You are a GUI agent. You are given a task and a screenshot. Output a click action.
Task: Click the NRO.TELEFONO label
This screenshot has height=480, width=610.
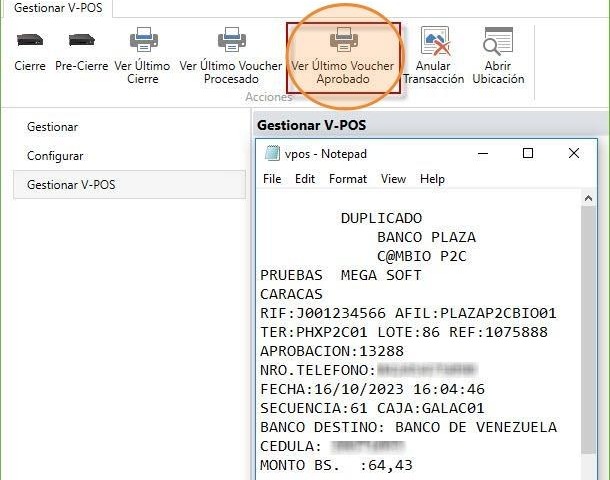pyautogui.click(x=318, y=371)
